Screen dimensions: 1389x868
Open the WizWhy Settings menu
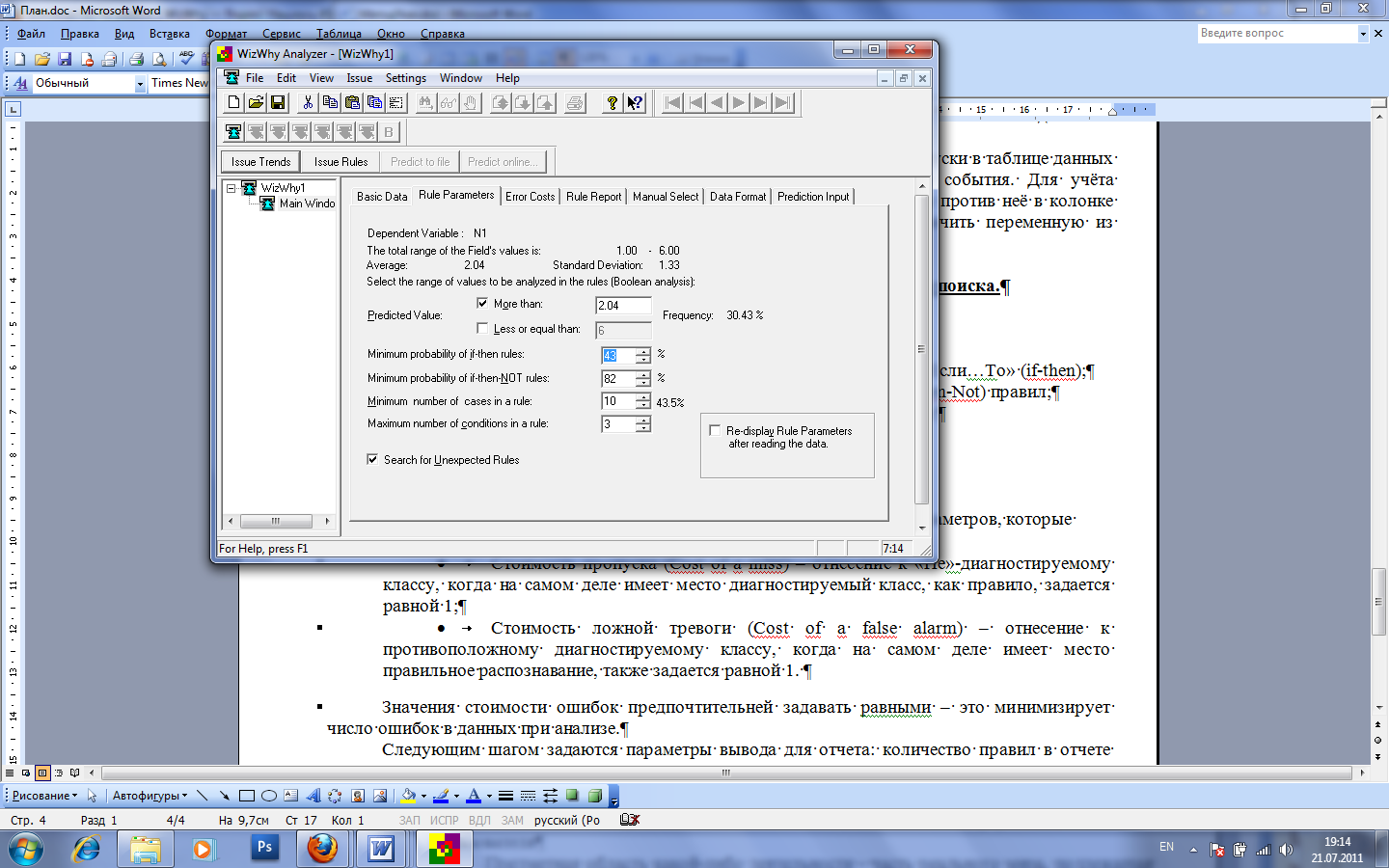[x=406, y=78]
